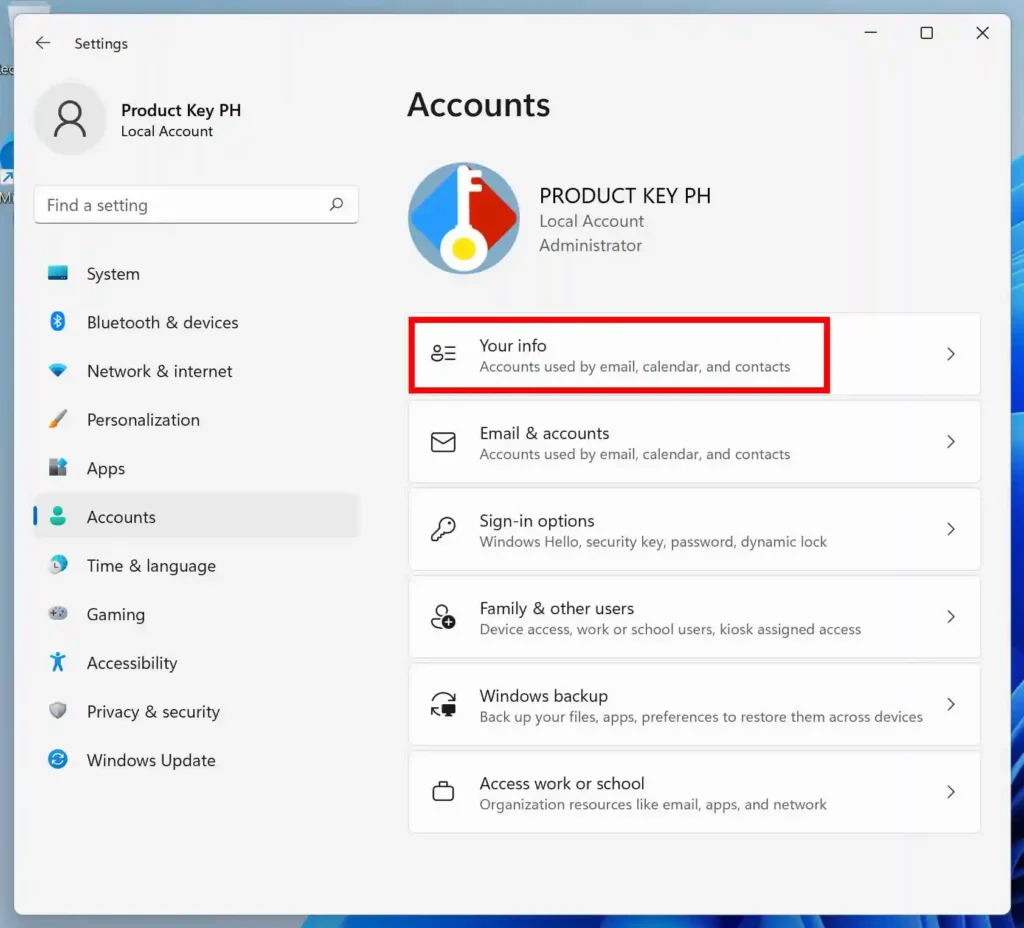This screenshot has height=928, width=1024.
Task: Click the briefcase icon for Access work or school
Action: (x=443, y=792)
